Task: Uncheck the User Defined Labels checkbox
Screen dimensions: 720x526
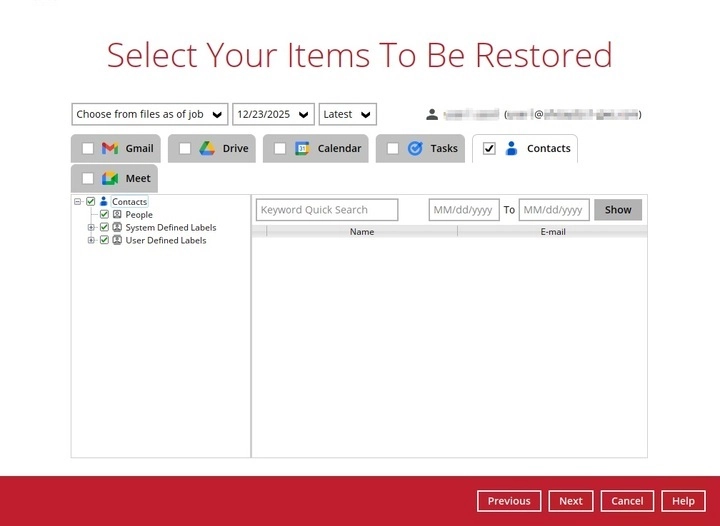Action: click(104, 241)
